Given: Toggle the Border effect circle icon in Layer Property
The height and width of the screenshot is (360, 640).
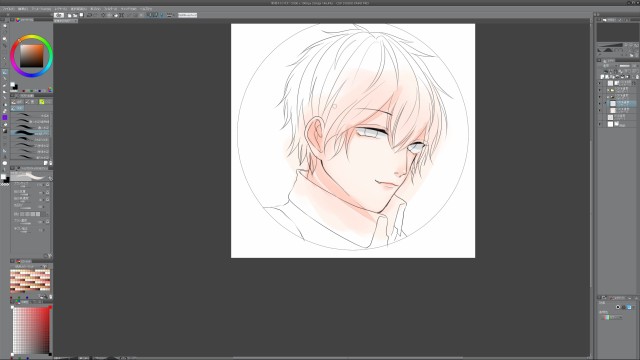Looking at the screenshot, I should 618,307.
